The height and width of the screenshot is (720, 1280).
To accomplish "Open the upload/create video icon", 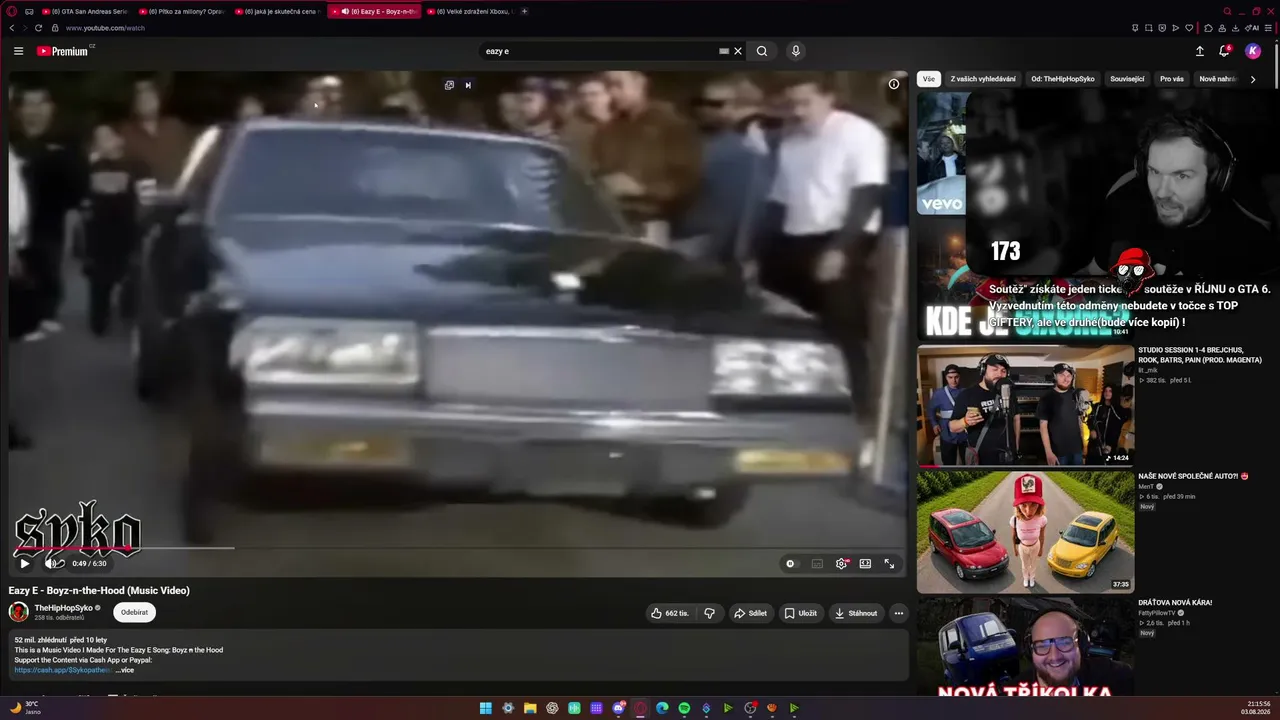I will [1200, 51].
